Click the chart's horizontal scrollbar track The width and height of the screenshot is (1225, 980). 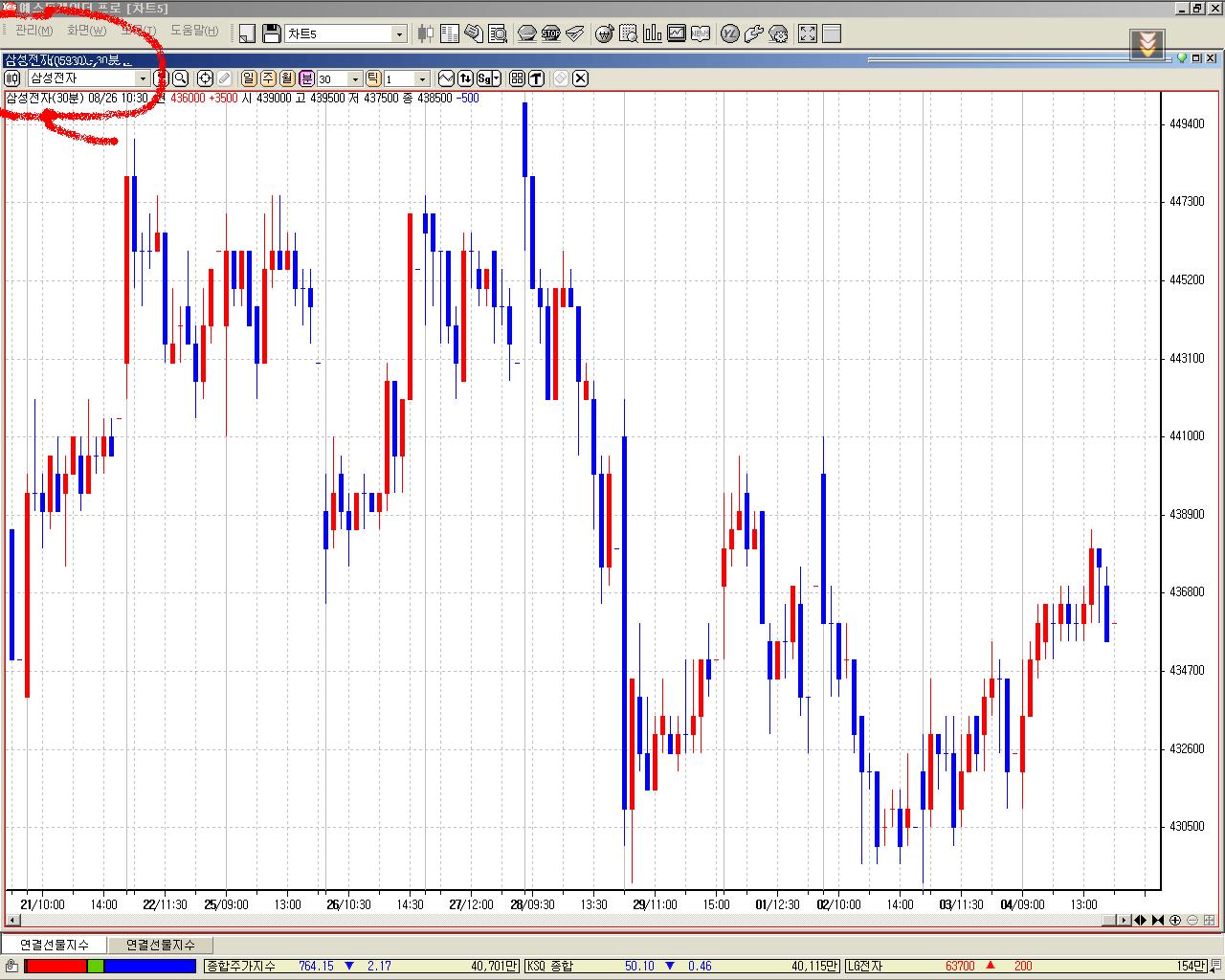pos(574,921)
